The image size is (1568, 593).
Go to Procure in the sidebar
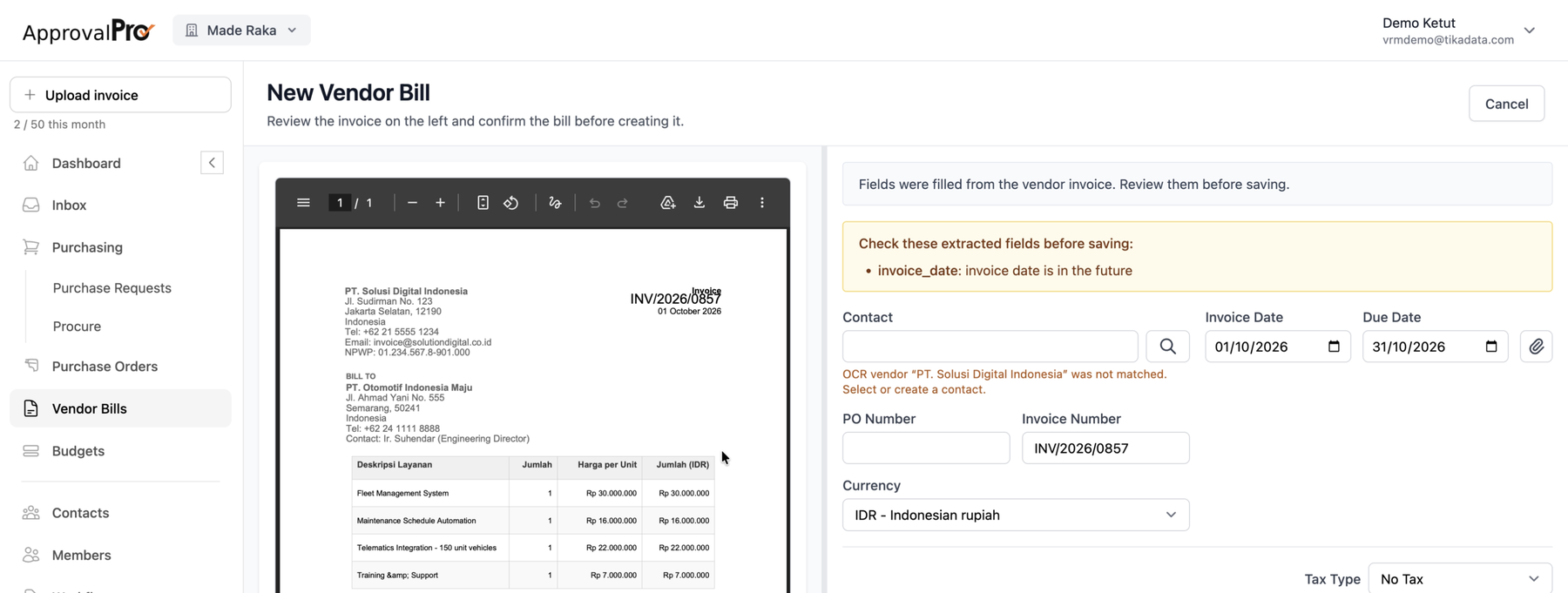point(77,327)
